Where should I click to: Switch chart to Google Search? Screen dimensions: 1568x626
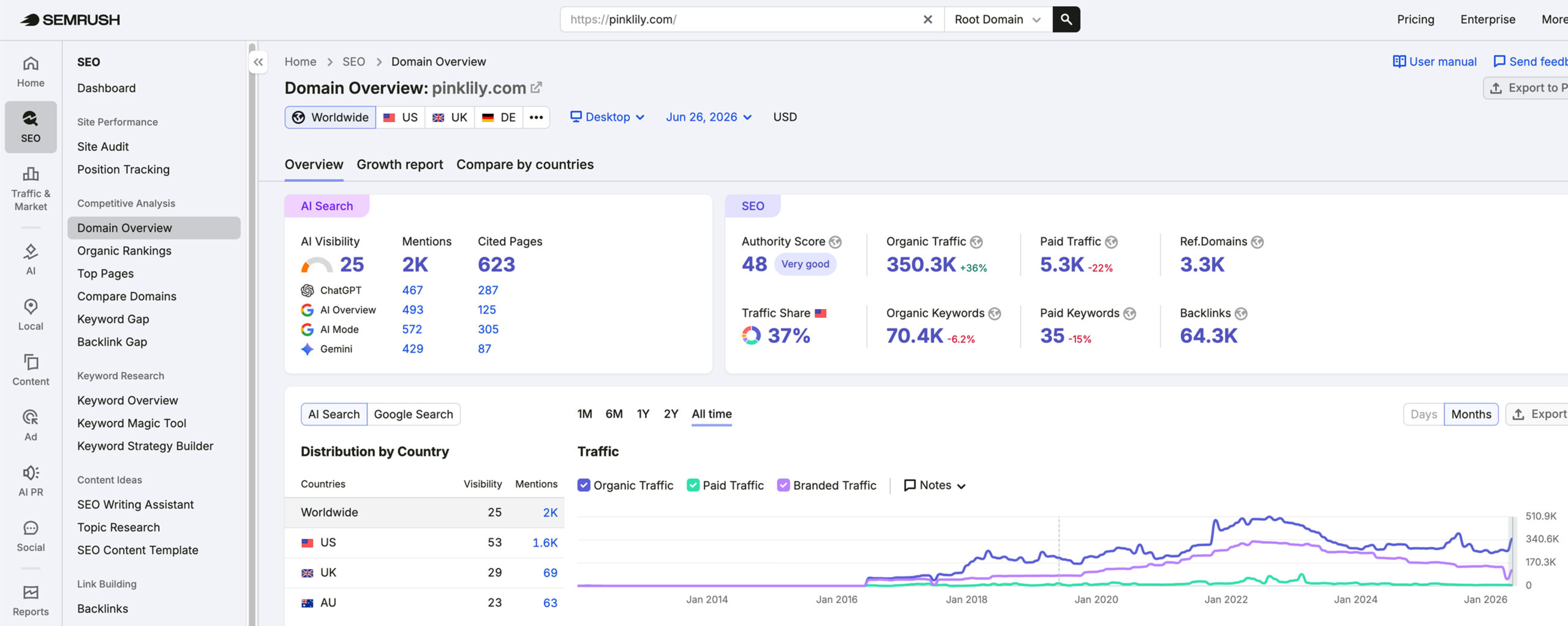[413, 414]
